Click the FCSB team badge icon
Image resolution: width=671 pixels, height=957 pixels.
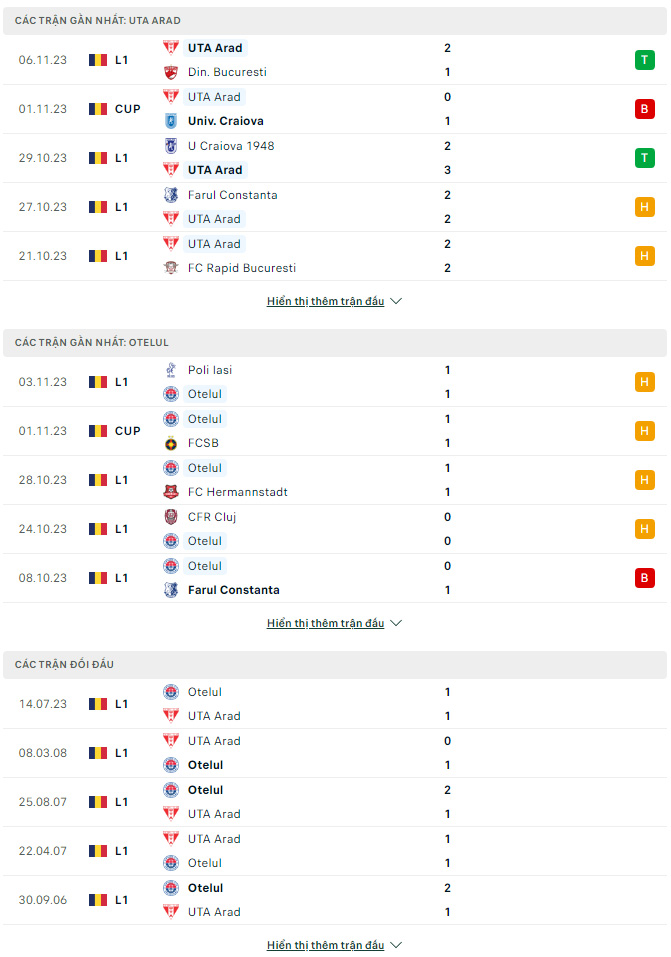click(171, 443)
